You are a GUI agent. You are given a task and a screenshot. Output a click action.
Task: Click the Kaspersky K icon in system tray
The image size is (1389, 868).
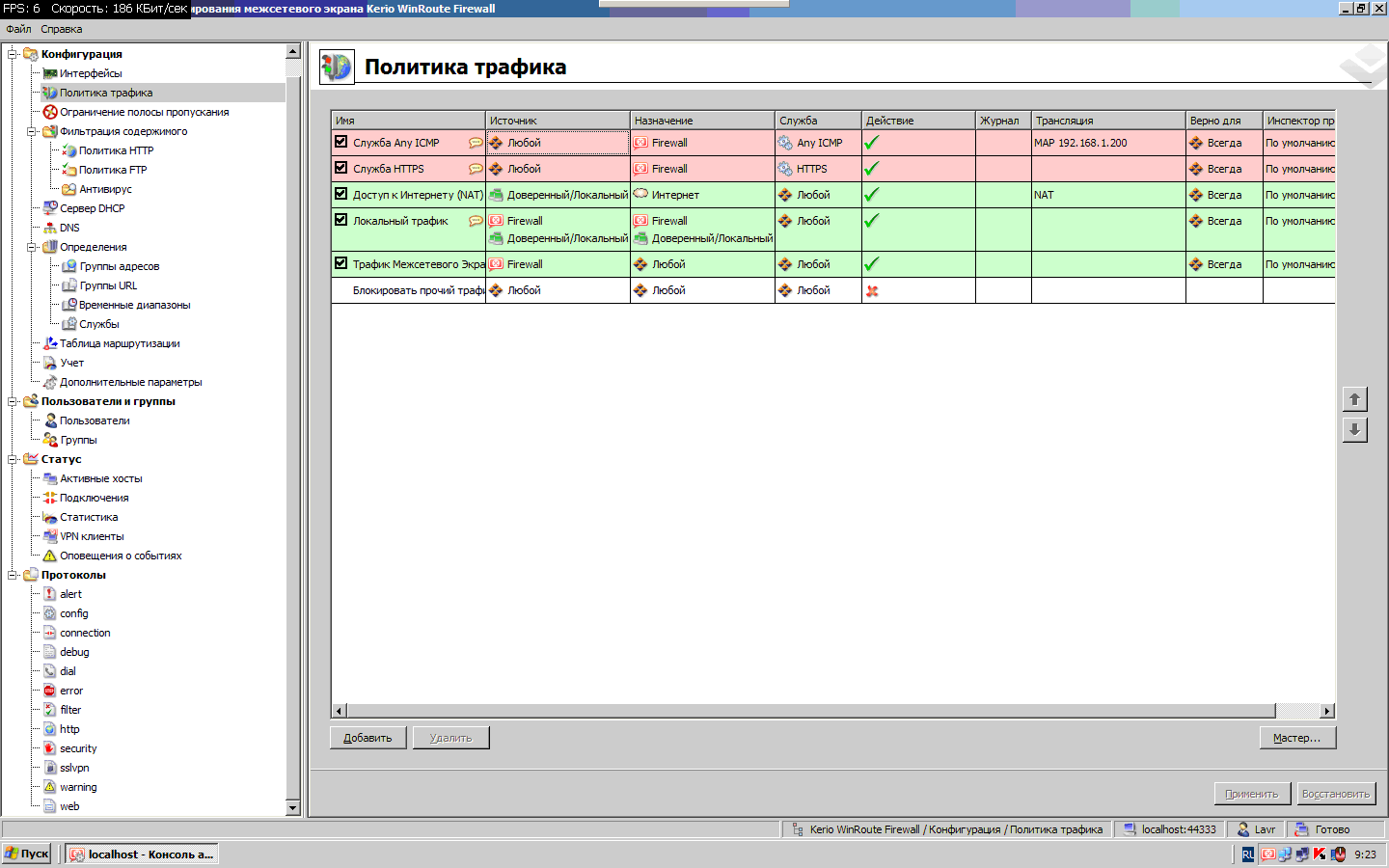click(1320, 854)
